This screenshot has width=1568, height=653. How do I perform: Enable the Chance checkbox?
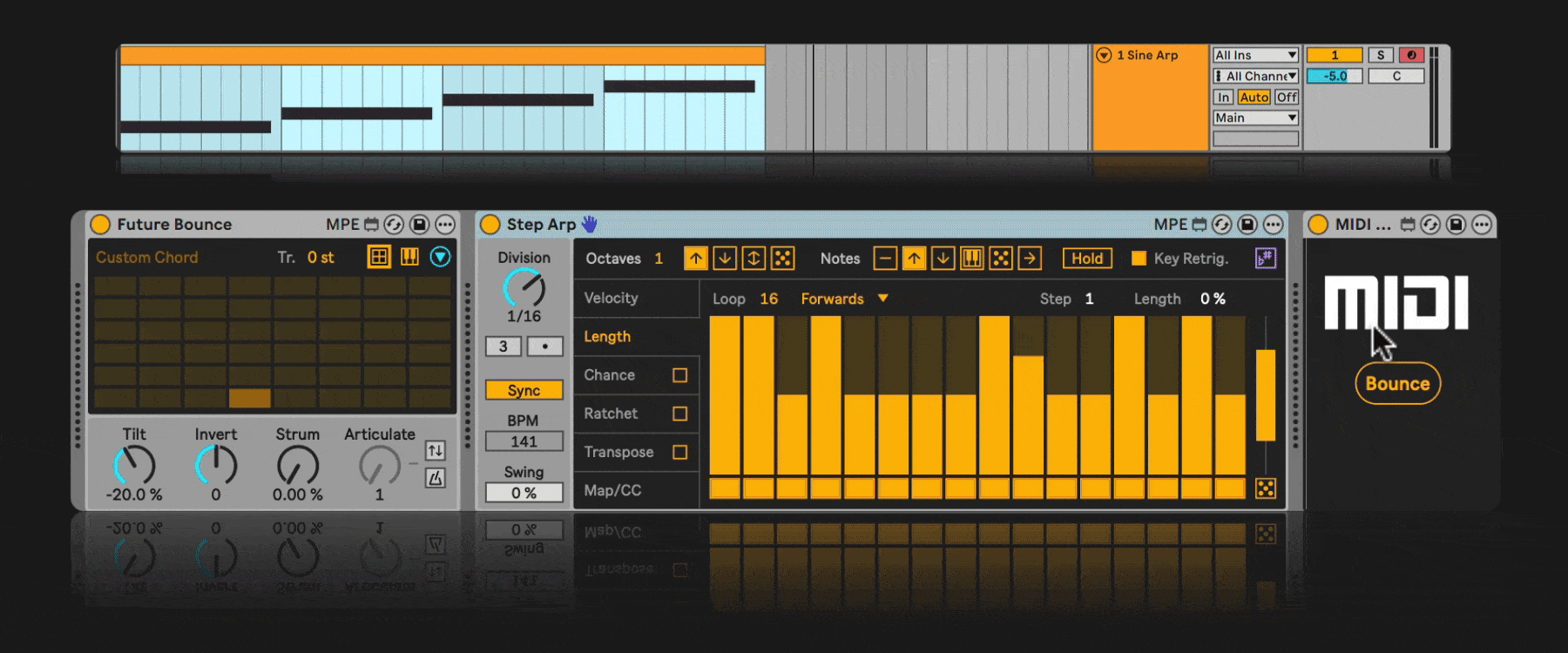click(679, 375)
